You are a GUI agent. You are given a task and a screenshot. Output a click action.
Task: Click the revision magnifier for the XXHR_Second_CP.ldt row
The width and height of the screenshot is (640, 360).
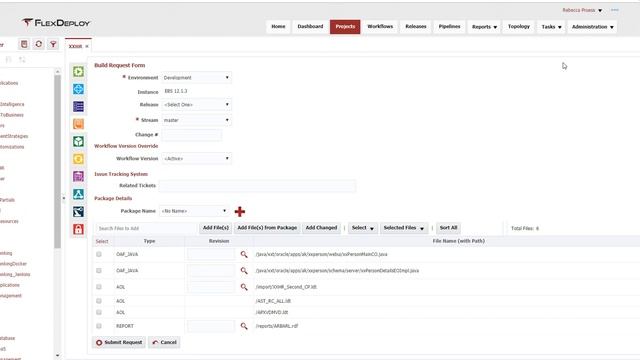tap(244, 287)
